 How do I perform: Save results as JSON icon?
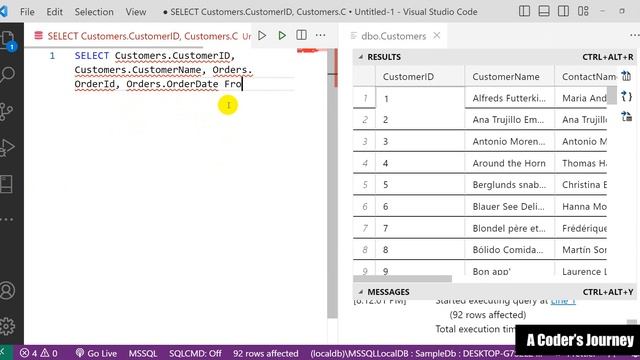pos(626,97)
